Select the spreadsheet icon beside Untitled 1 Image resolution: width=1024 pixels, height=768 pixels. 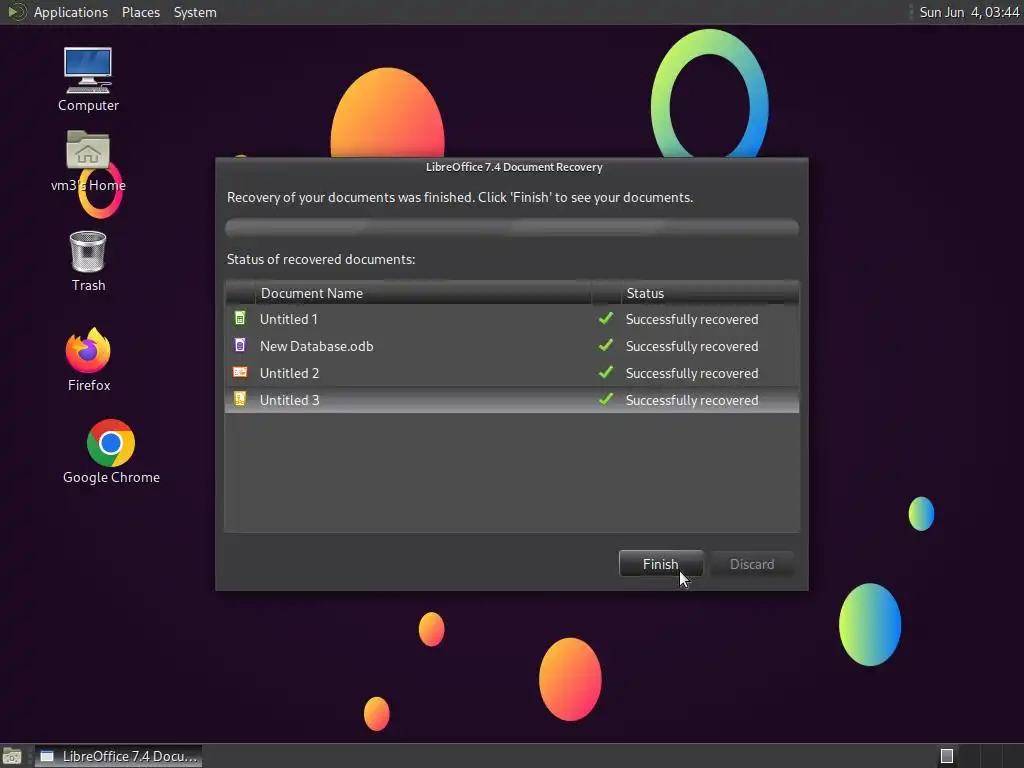point(240,318)
